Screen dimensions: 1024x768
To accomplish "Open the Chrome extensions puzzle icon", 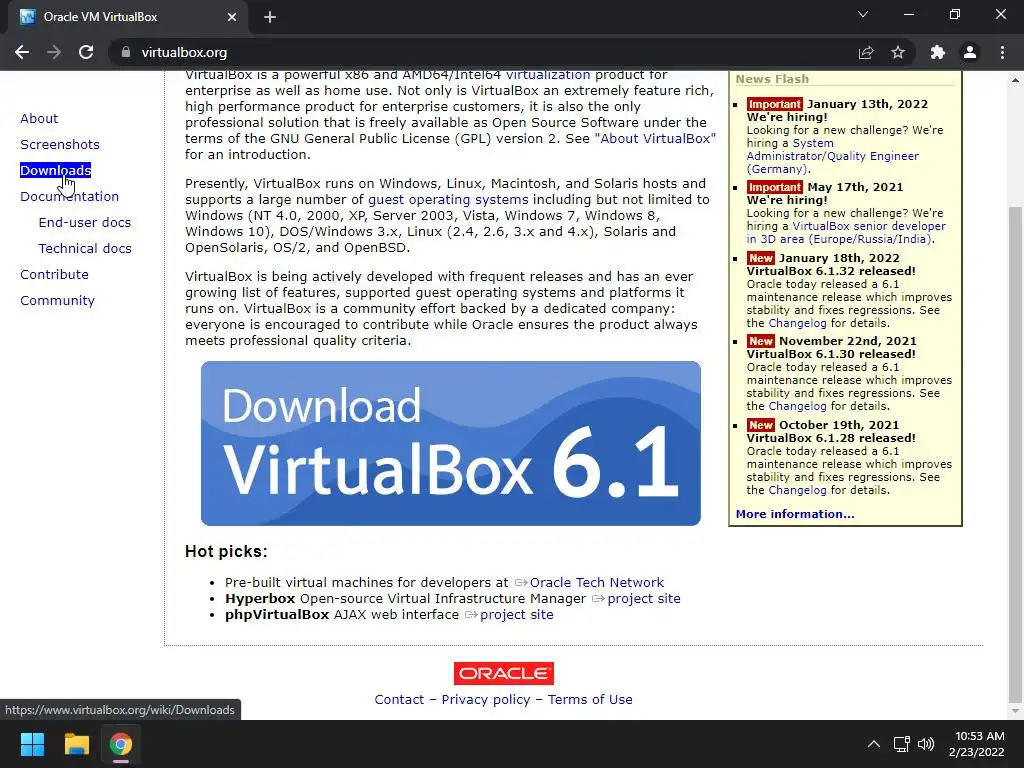I will point(938,52).
